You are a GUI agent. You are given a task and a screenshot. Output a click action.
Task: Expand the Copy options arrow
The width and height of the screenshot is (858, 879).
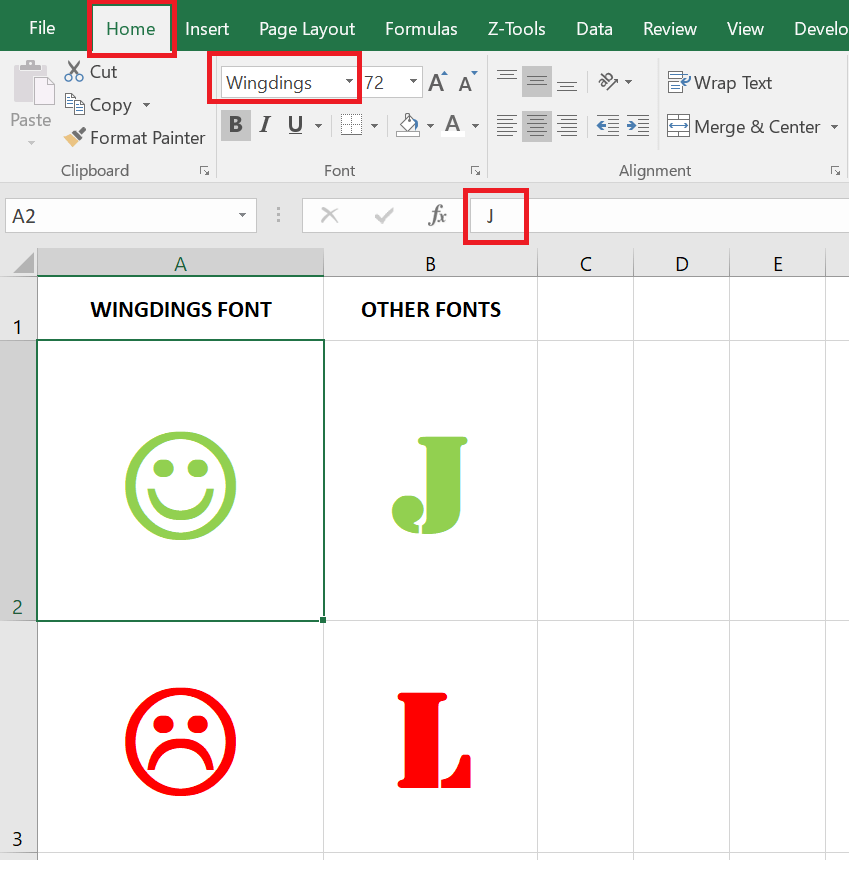click(x=146, y=105)
